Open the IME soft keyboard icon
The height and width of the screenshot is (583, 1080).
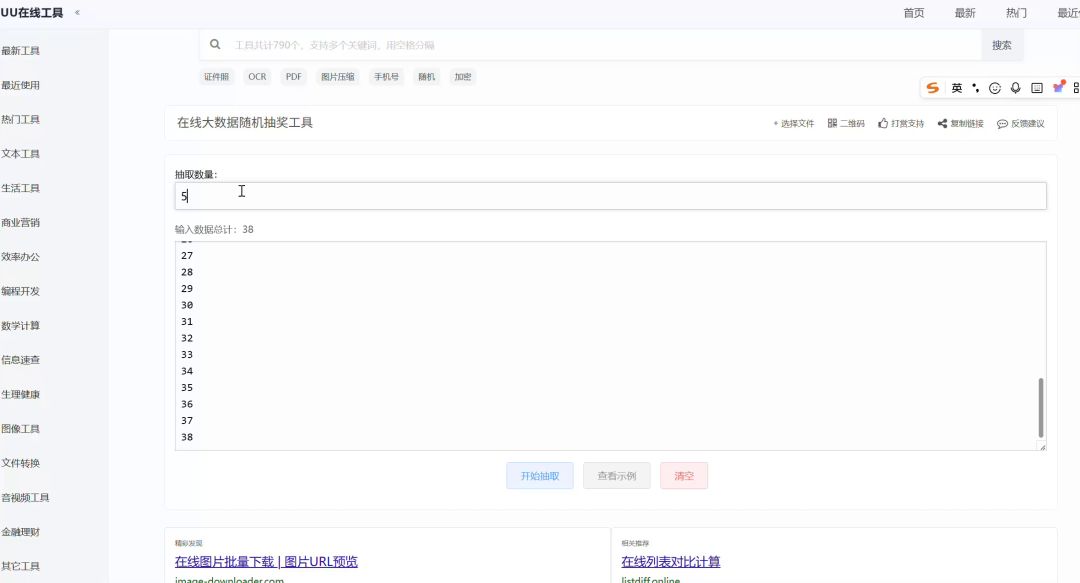(1037, 88)
